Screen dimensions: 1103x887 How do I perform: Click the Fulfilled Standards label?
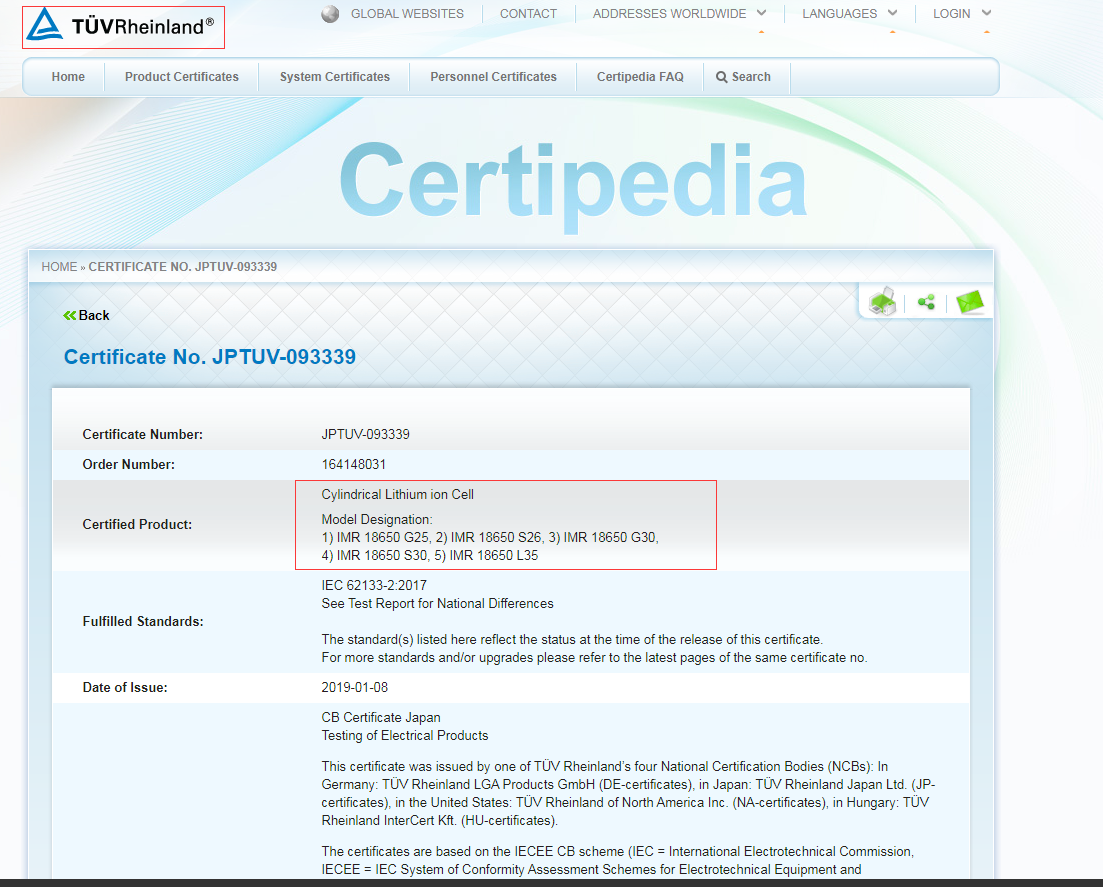click(x=143, y=621)
